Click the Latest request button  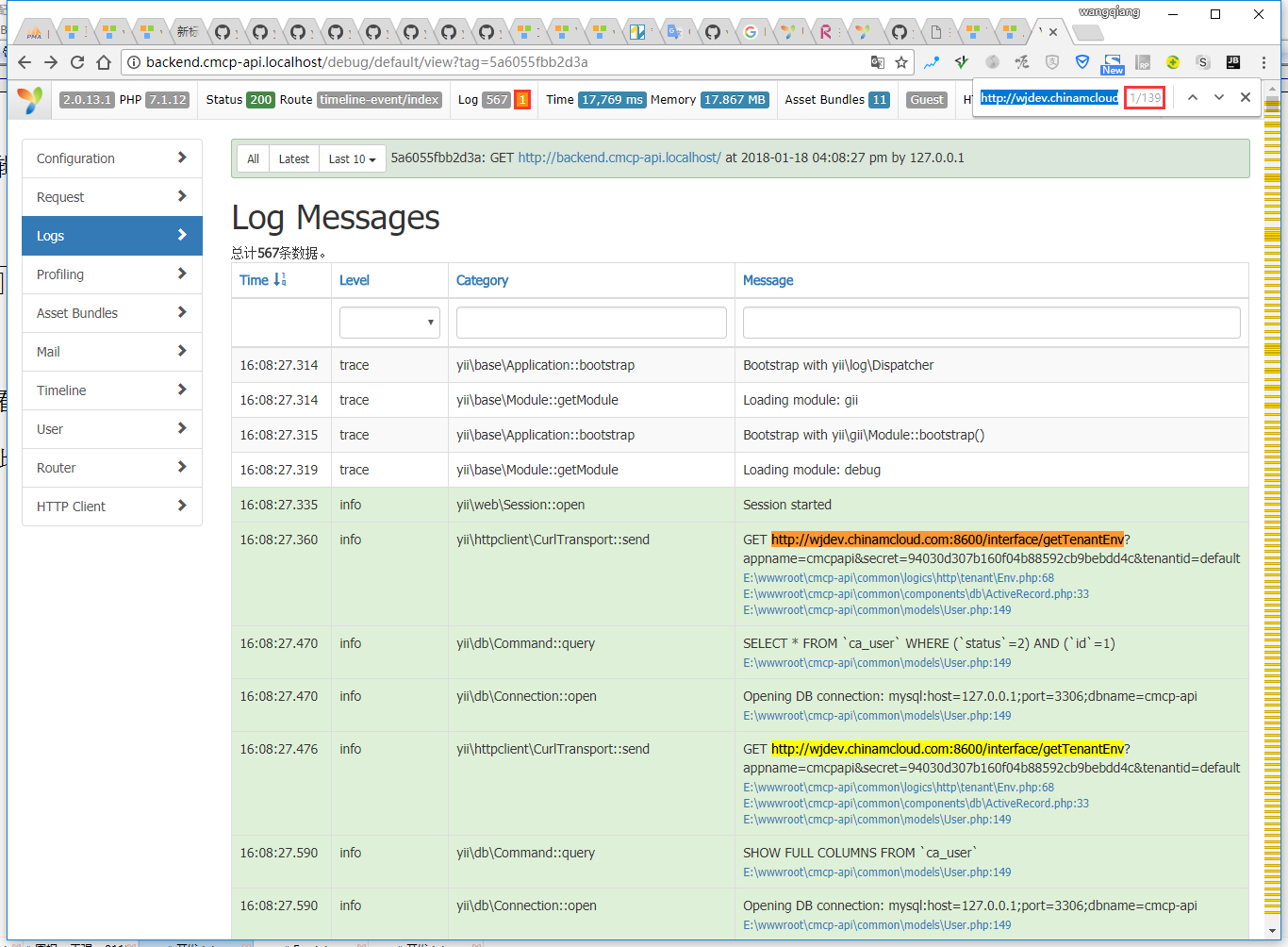(x=293, y=159)
